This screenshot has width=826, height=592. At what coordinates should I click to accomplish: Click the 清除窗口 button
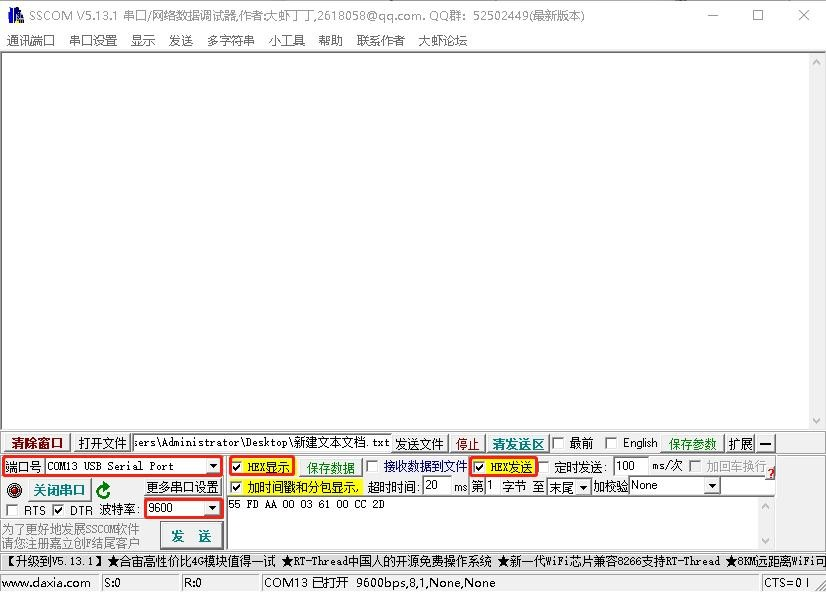(37, 443)
